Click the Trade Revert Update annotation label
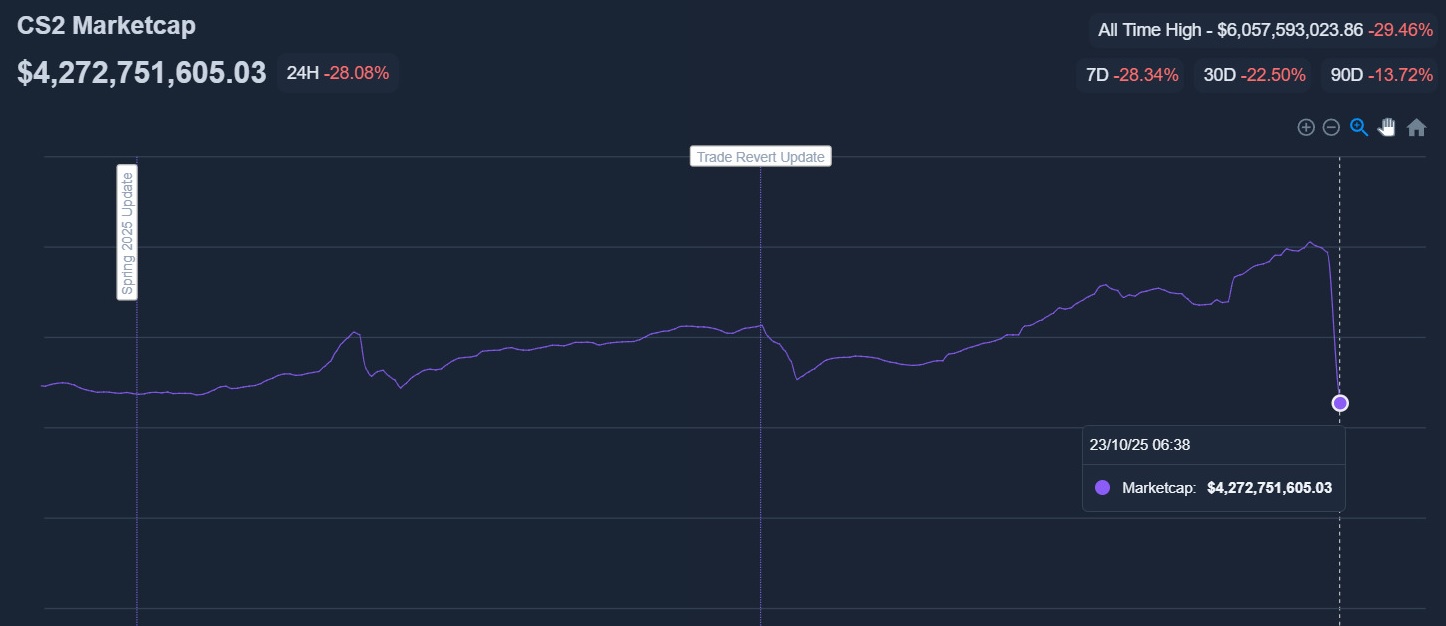Screen dimensions: 1446x626 click(760, 156)
